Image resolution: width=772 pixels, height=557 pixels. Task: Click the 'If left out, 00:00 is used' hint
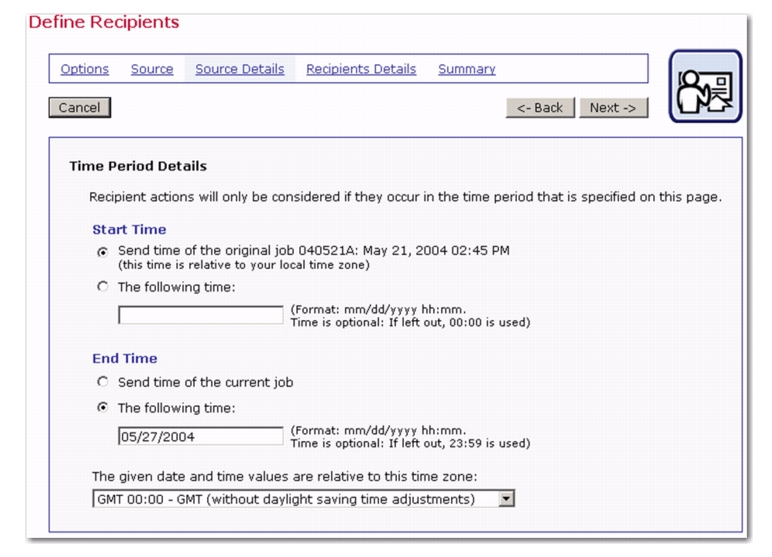pyautogui.click(x=459, y=323)
